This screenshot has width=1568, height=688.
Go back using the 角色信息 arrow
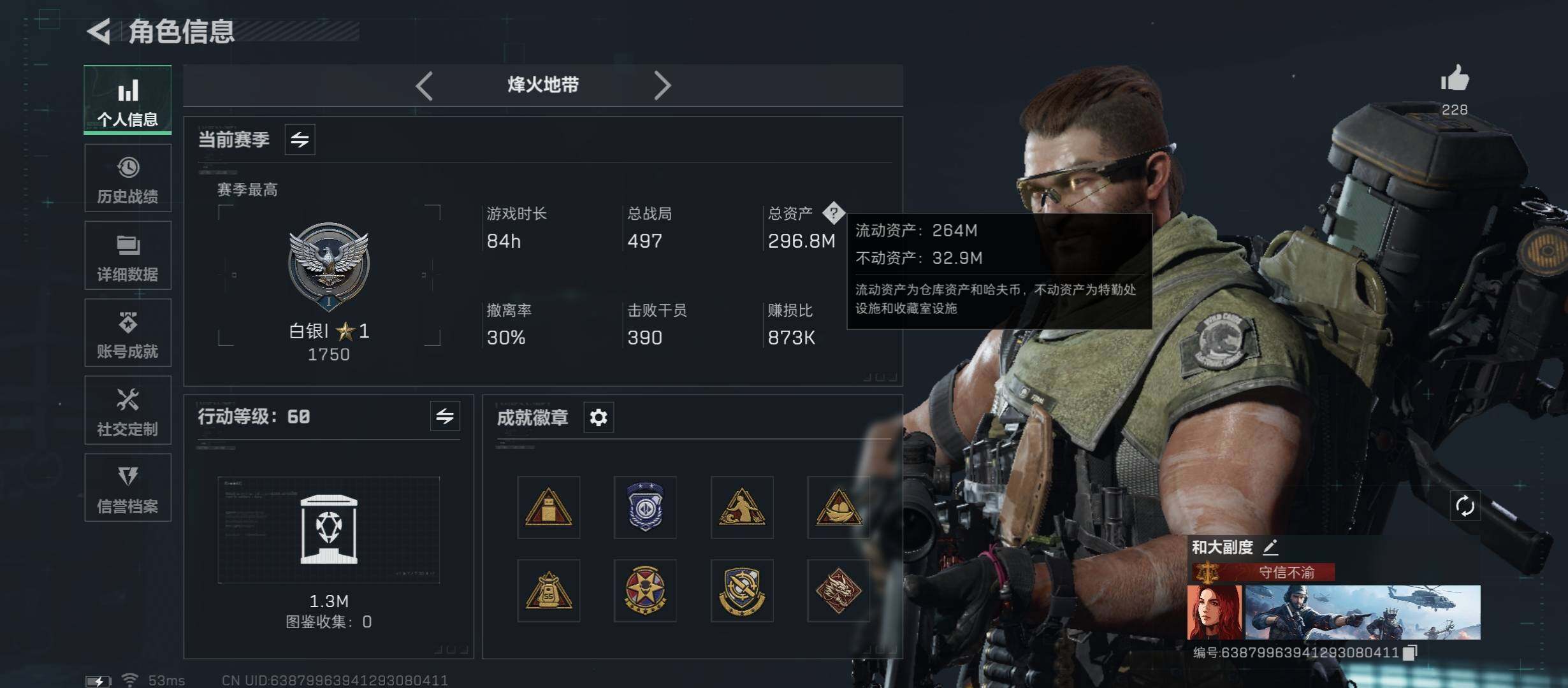(99, 31)
